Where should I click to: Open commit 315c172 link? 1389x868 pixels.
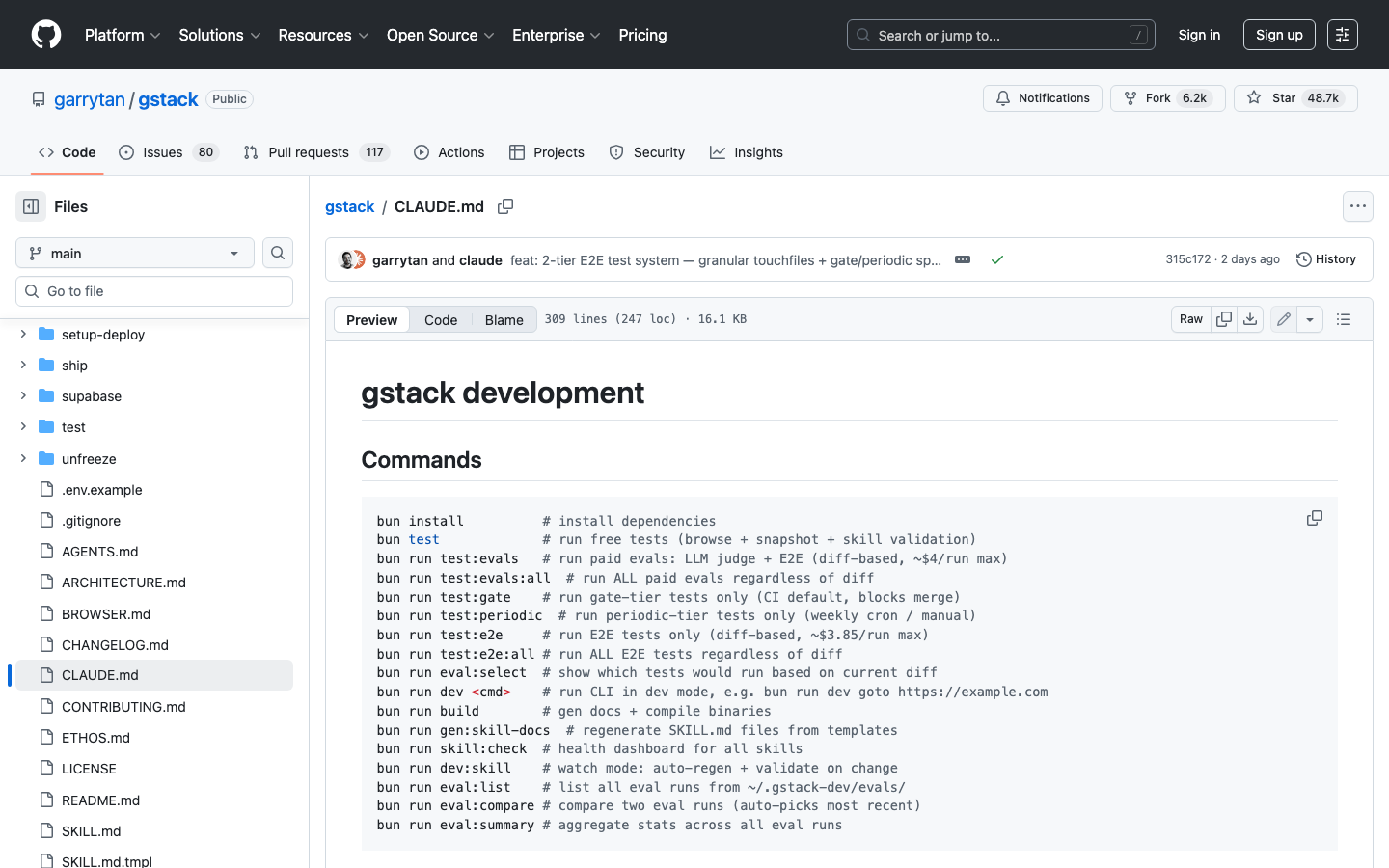(x=1187, y=259)
